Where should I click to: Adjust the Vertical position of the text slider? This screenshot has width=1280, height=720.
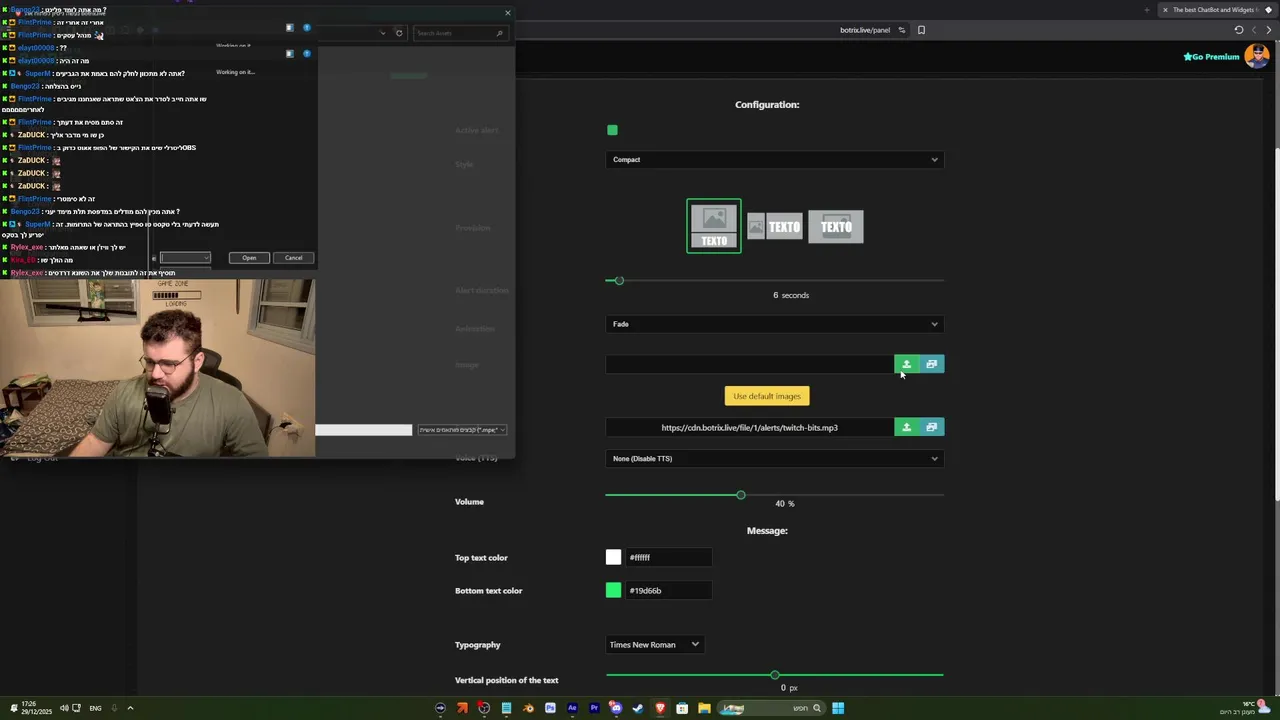(775, 675)
